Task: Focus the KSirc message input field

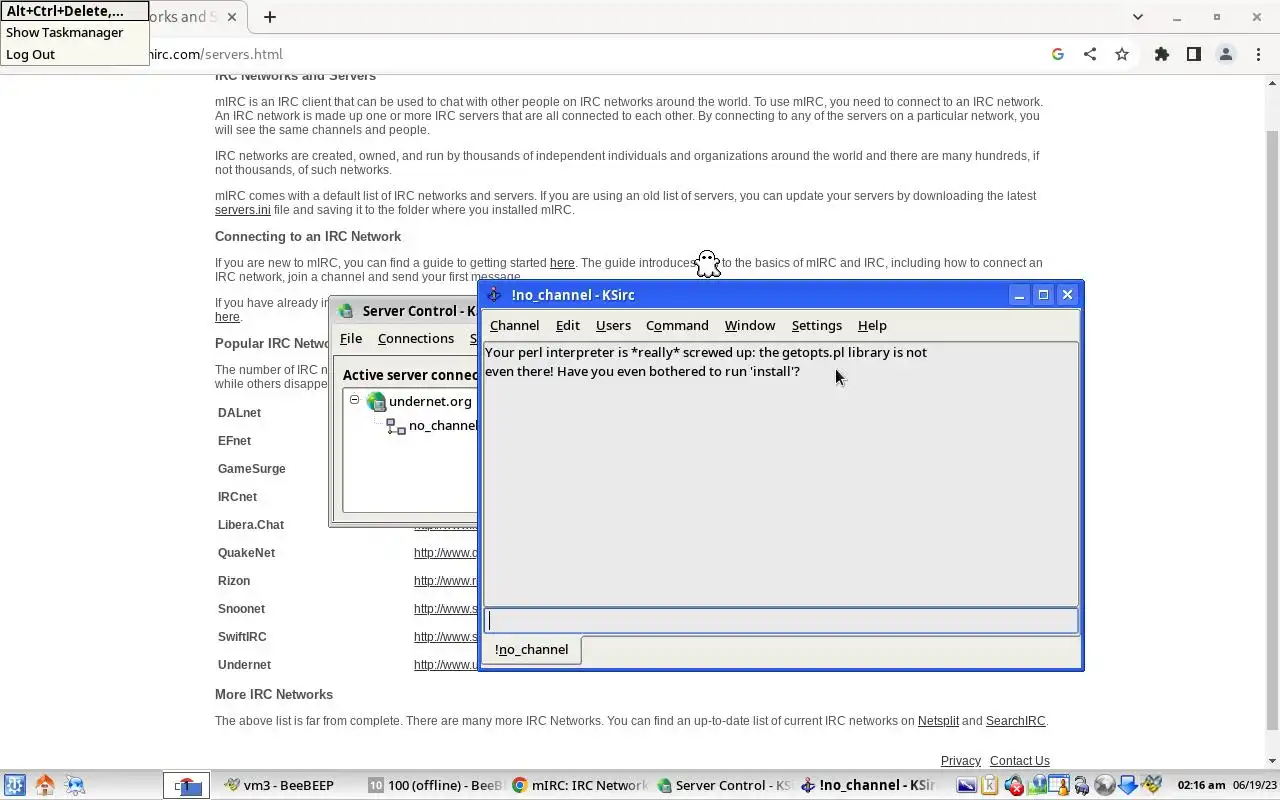Action: coord(781,621)
